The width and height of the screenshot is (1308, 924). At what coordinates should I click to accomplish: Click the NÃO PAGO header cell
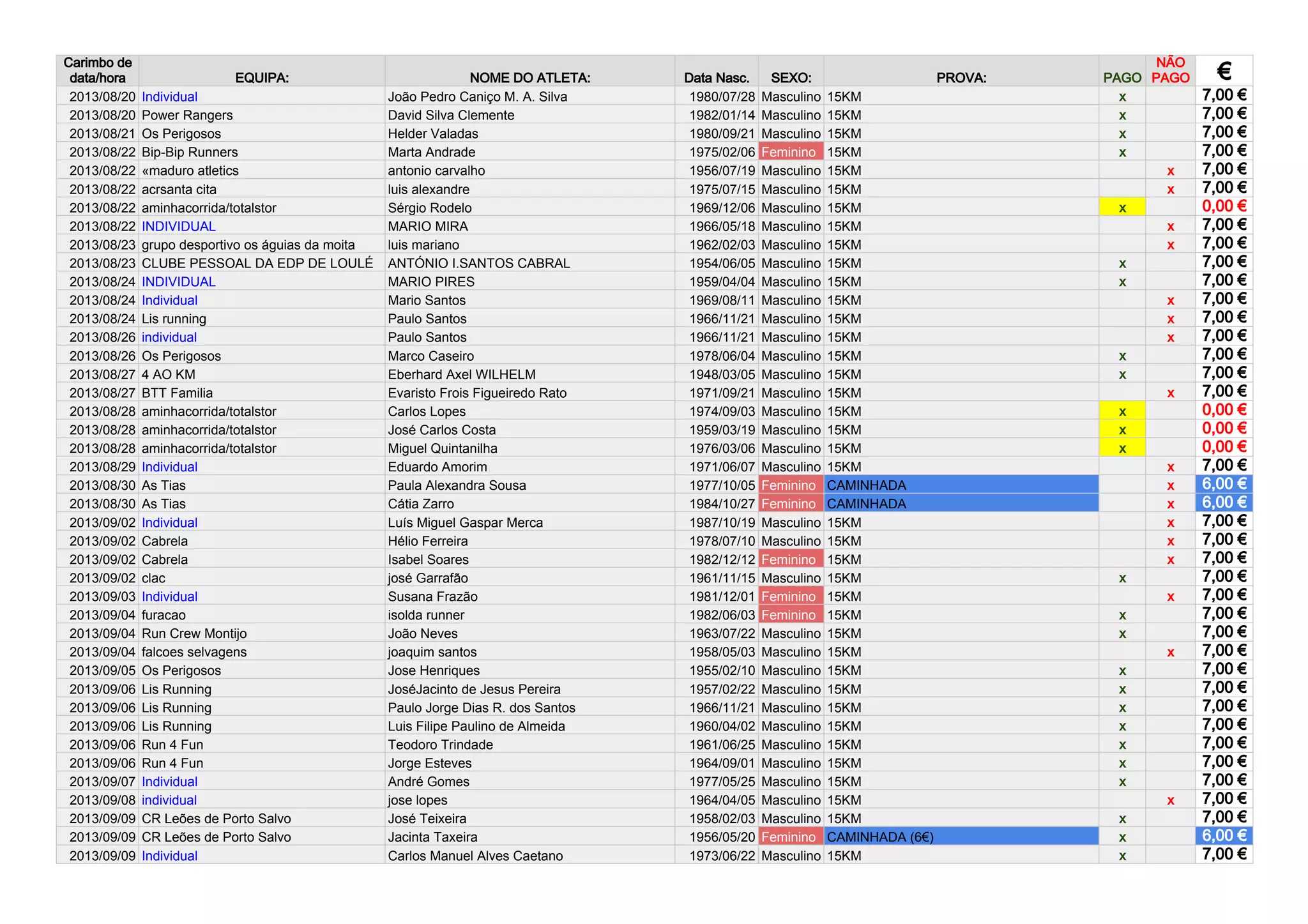pos(1170,70)
